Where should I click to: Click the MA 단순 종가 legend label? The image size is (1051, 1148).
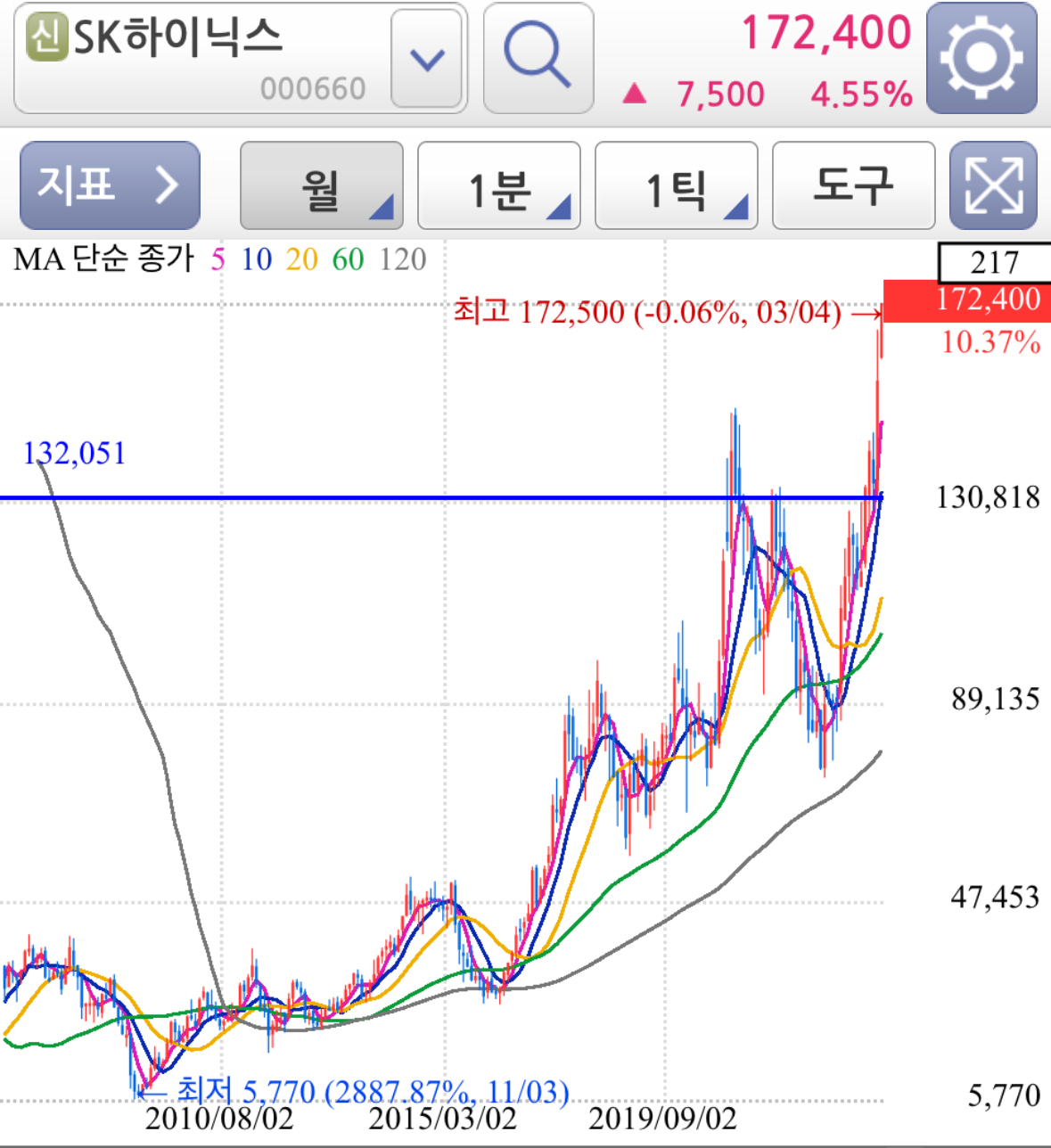coord(103,260)
